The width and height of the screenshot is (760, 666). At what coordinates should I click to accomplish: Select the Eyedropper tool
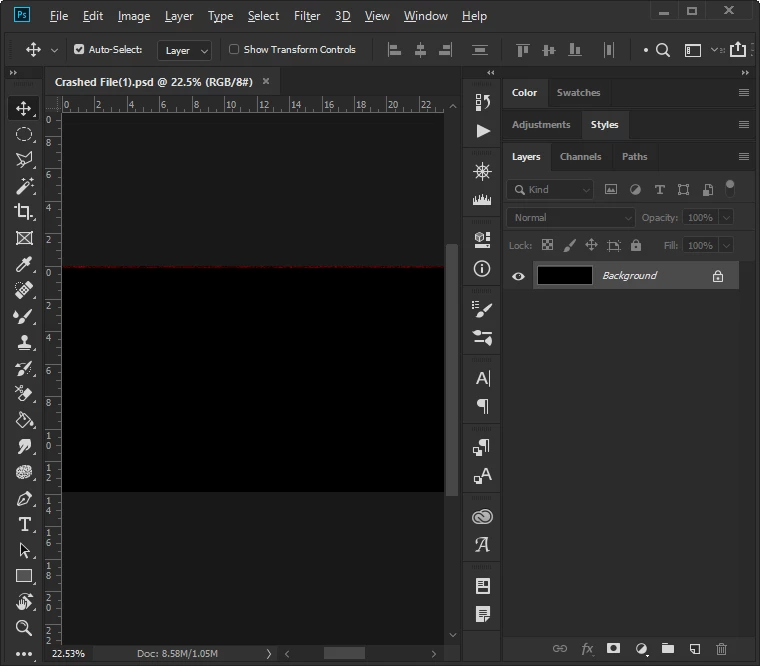23,264
